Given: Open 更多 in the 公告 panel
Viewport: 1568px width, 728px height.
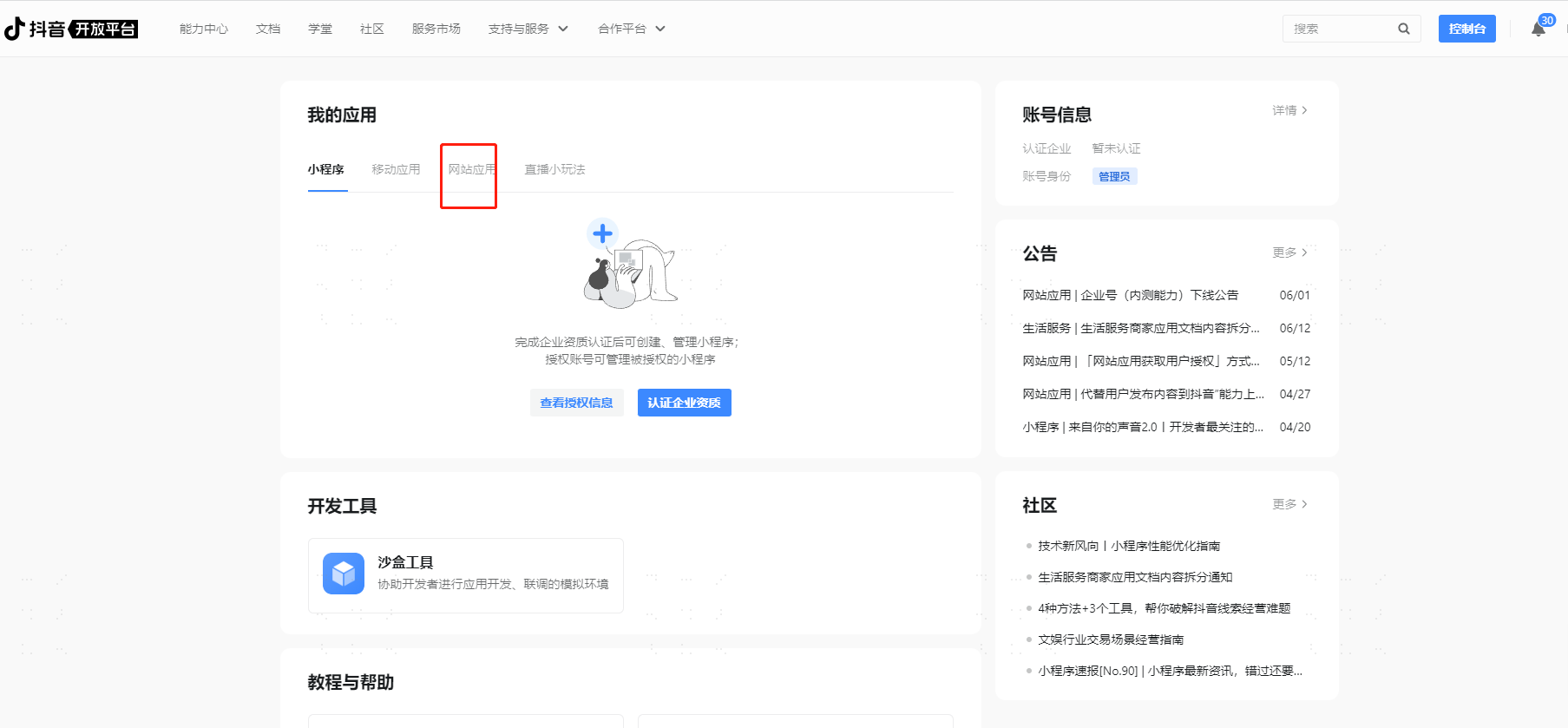Looking at the screenshot, I should coord(1289,253).
